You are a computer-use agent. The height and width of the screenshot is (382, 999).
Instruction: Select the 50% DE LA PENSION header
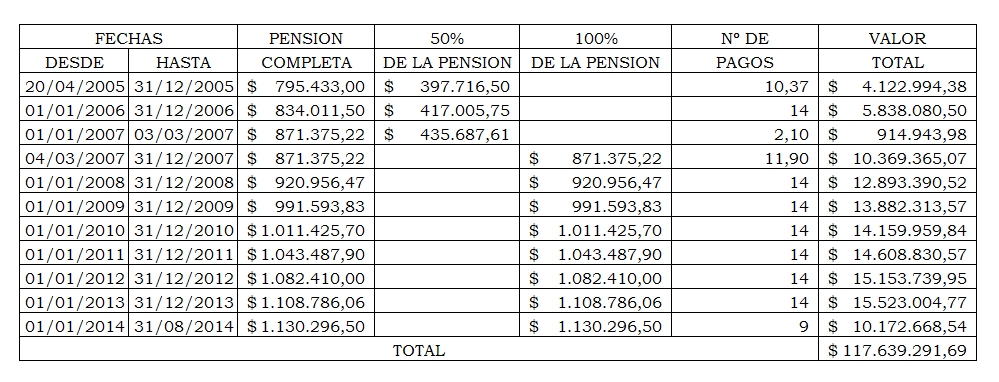(x=447, y=50)
